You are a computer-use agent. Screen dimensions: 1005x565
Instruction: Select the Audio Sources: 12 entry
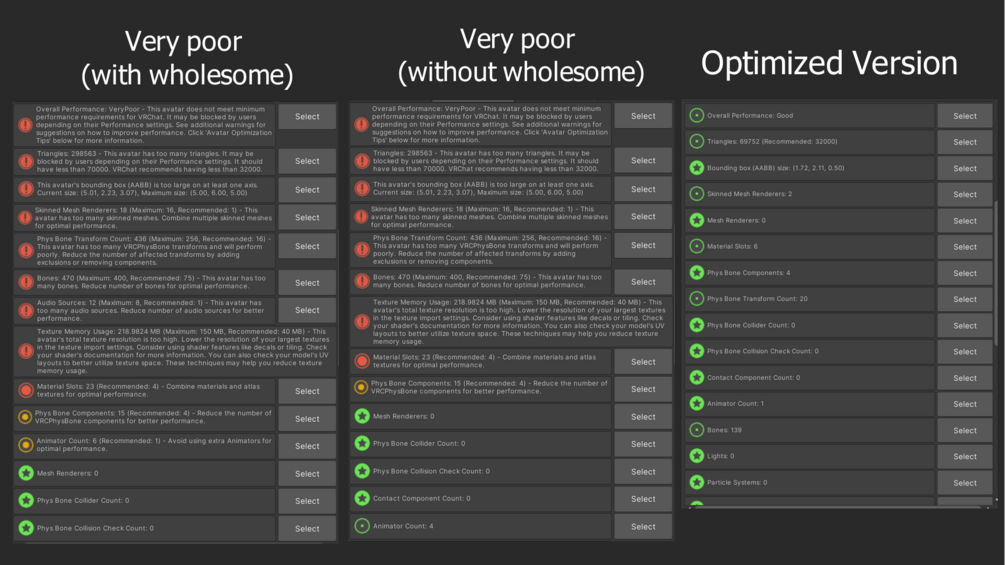coord(307,310)
